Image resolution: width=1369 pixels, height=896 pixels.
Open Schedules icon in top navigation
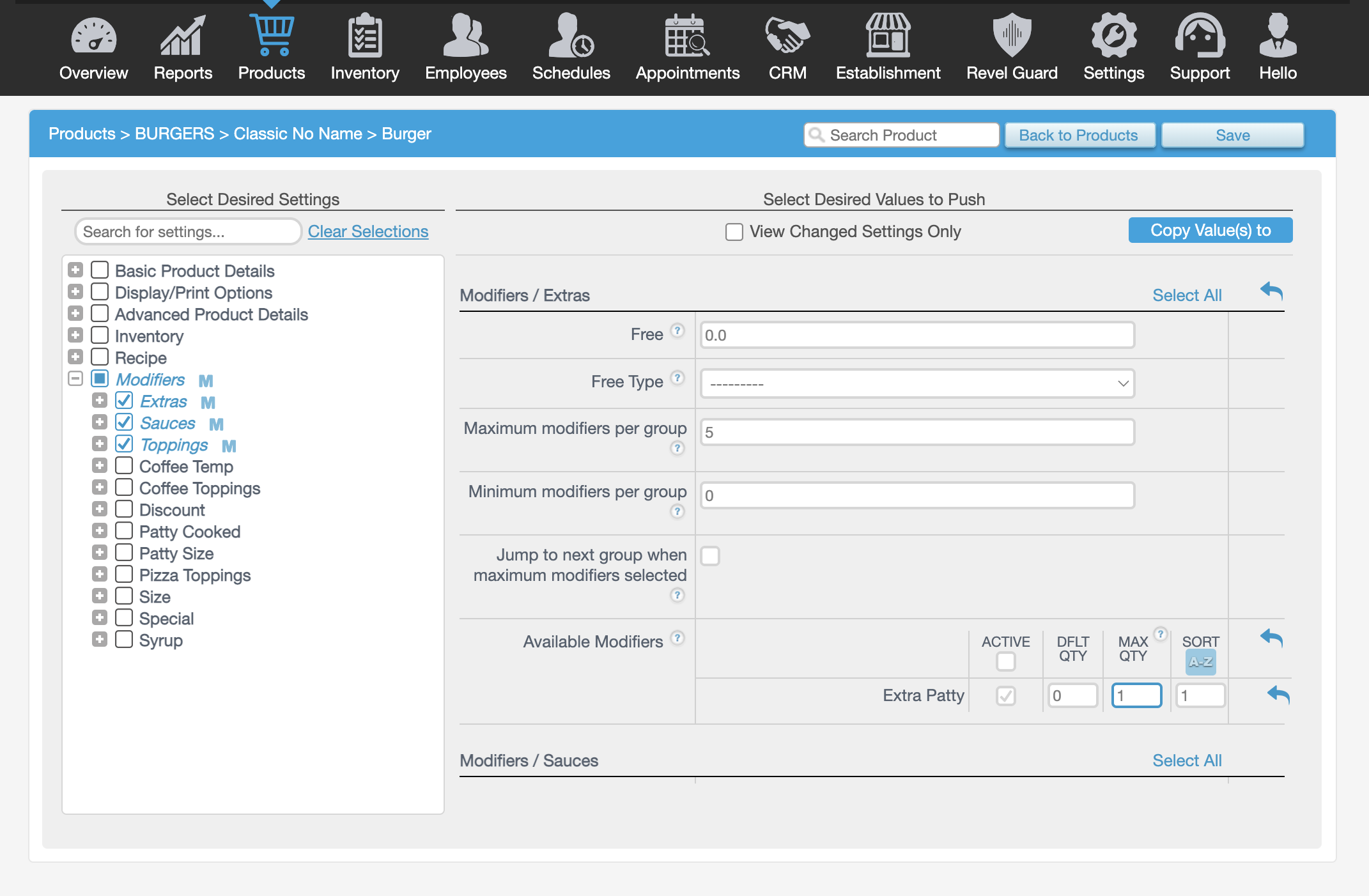(571, 36)
